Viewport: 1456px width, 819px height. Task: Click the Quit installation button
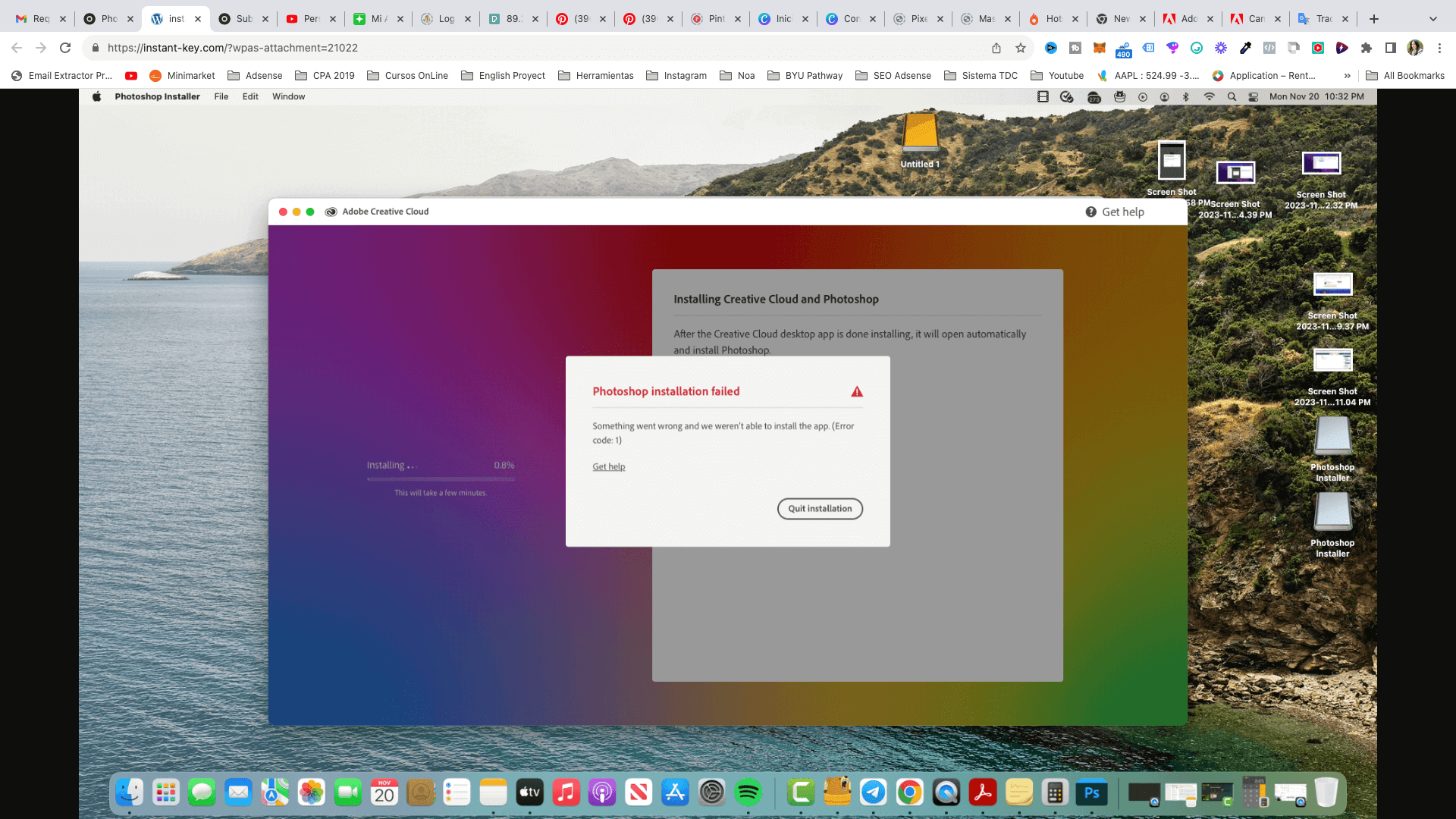tap(820, 509)
